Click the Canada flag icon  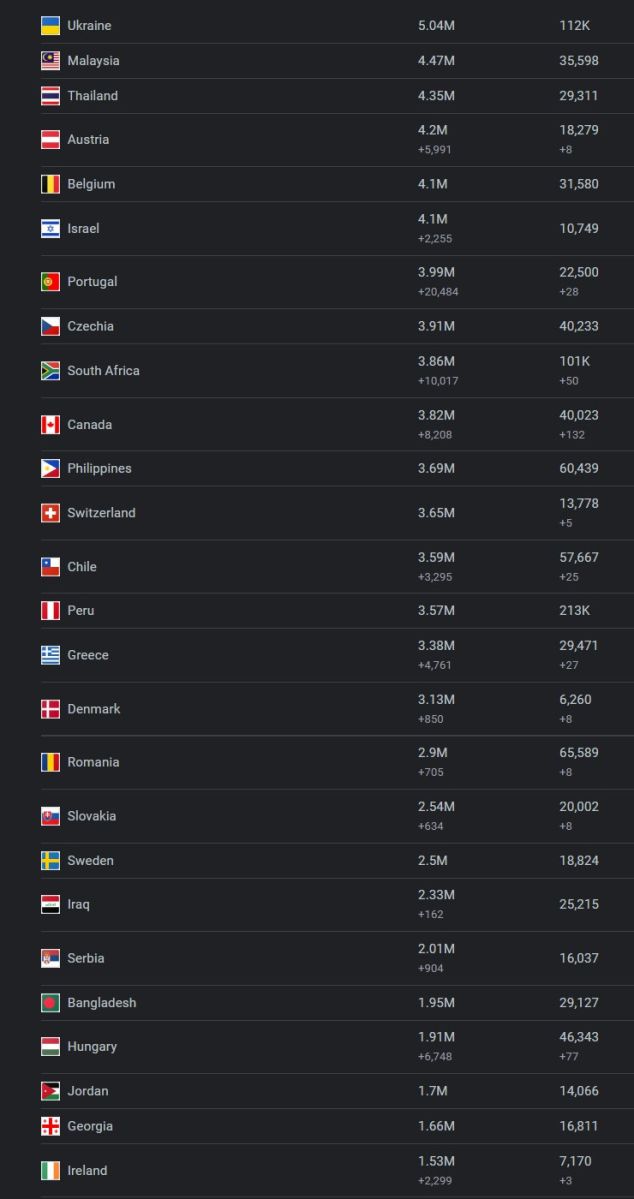[x=50, y=425]
